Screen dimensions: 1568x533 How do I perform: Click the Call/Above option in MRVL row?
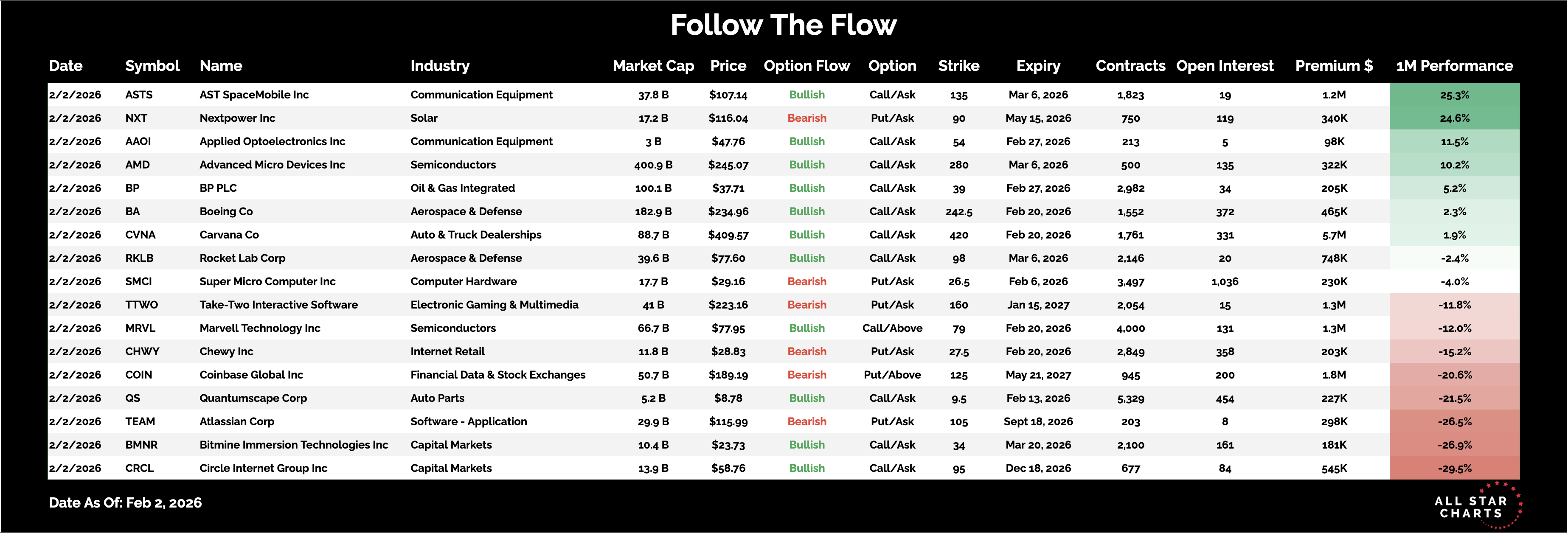tap(892, 328)
